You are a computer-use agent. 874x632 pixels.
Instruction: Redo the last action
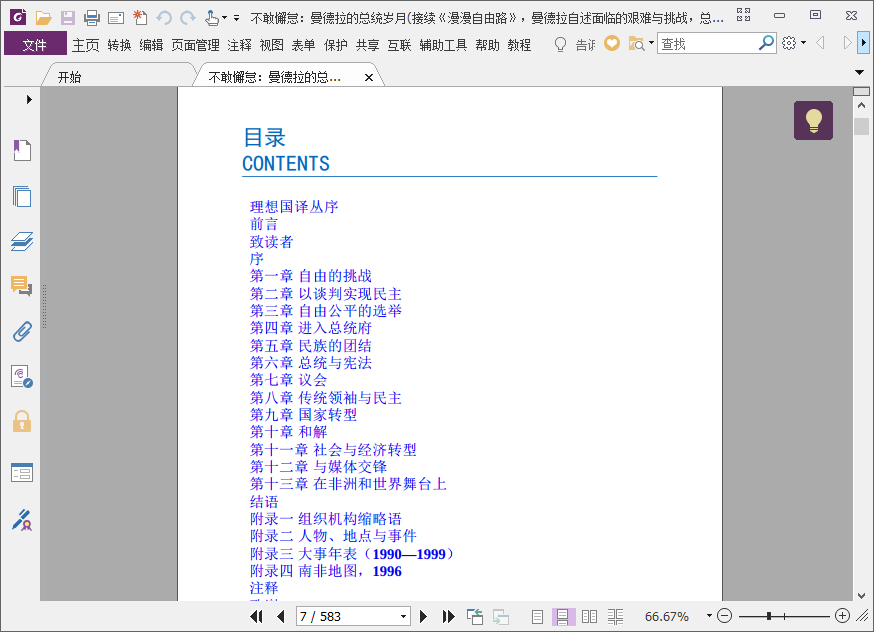[188, 18]
